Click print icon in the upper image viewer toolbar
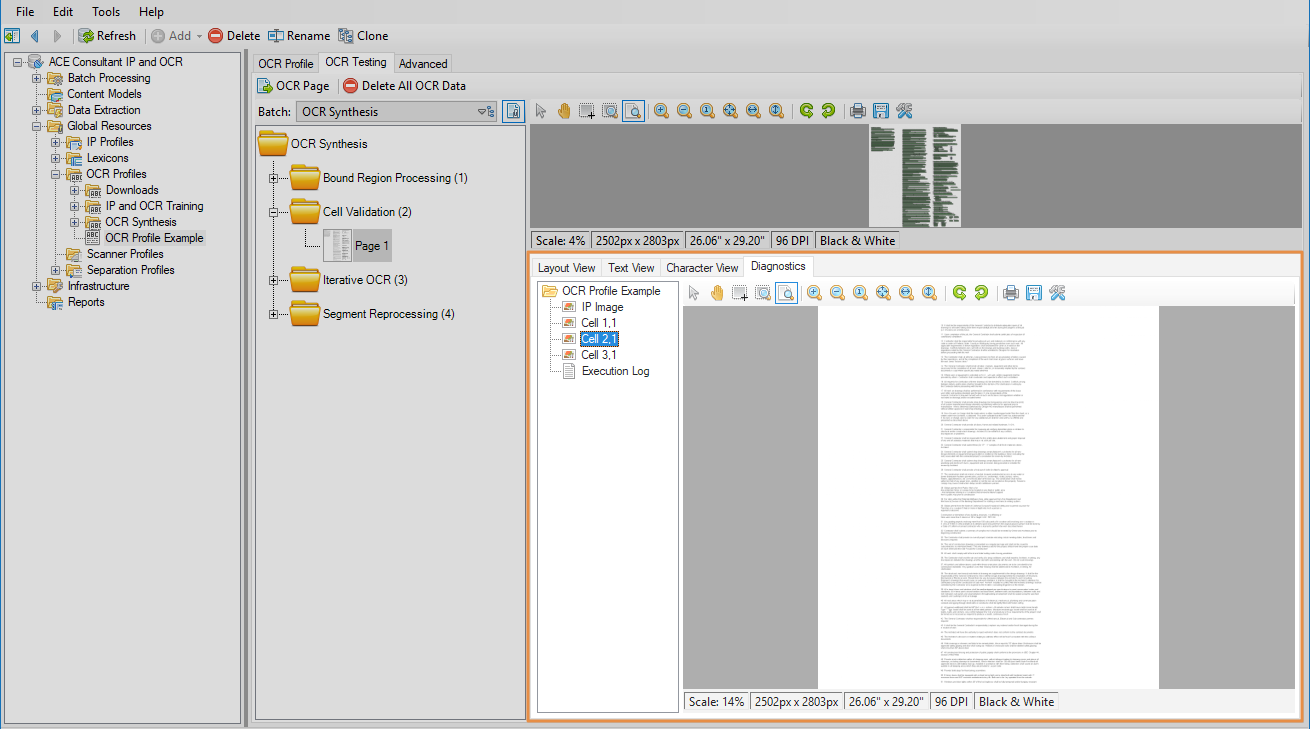 pos(857,111)
